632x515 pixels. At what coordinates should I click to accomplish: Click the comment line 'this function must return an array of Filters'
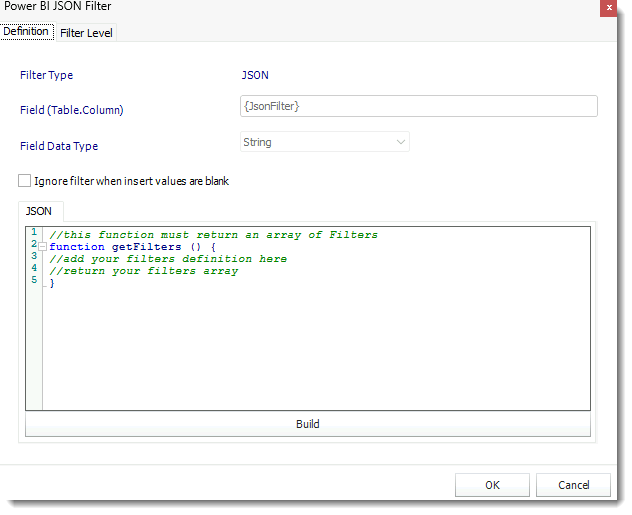coord(214,235)
